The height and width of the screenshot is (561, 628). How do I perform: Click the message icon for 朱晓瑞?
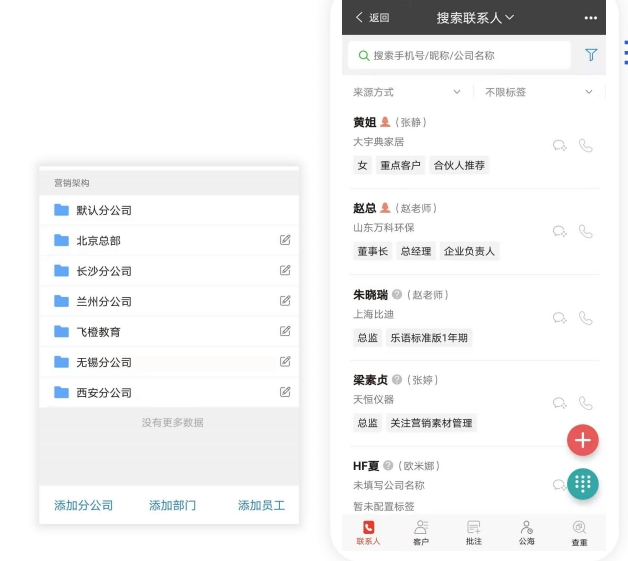pyautogui.click(x=560, y=318)
